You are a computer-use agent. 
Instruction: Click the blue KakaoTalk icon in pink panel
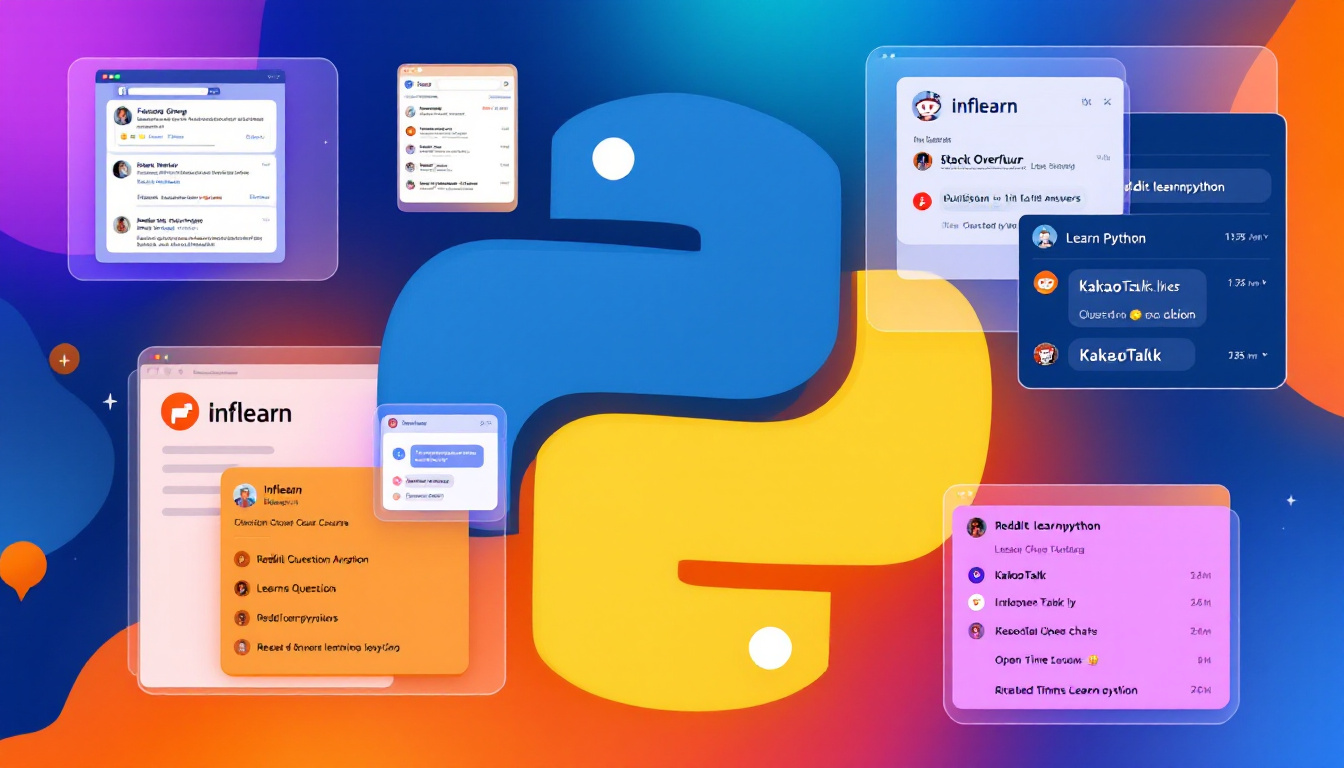[976, 575]
